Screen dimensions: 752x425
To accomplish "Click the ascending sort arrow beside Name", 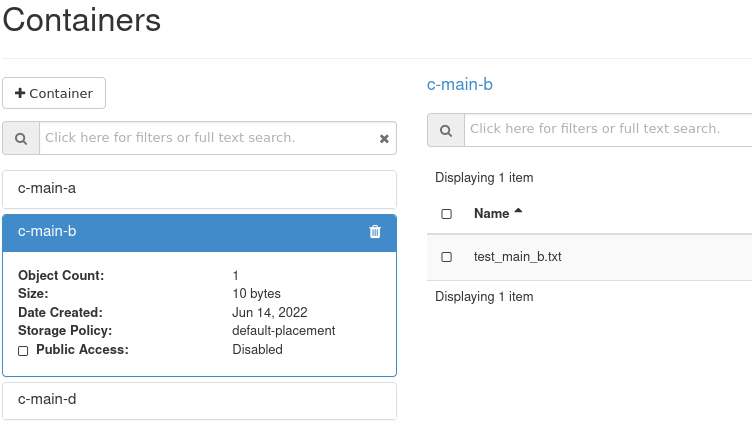I will pyautogui.click(x=518, y=212).
